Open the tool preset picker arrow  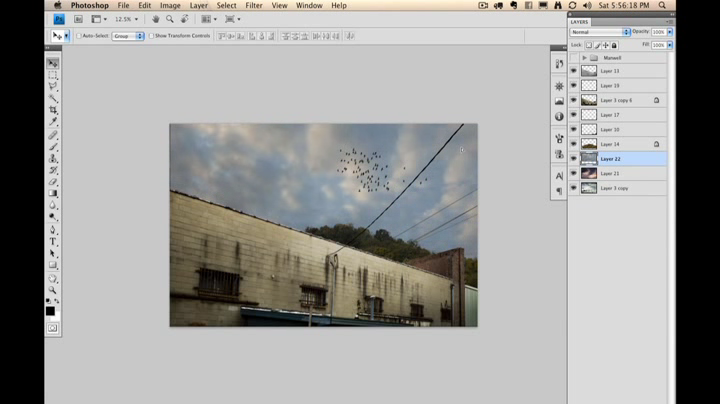click(x=67, y=36)
